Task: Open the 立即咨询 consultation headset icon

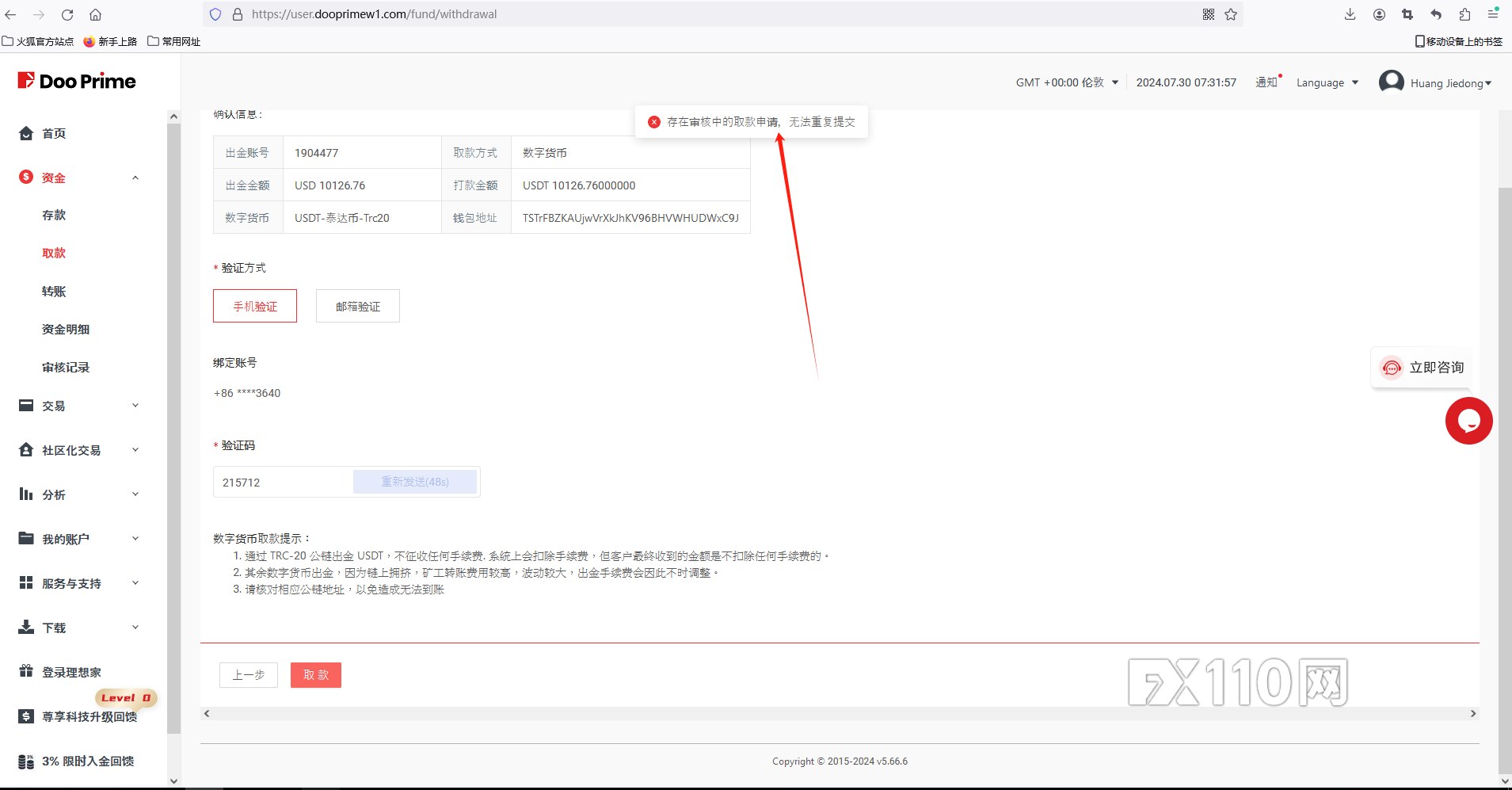Action: click(x=1392, y=368)
